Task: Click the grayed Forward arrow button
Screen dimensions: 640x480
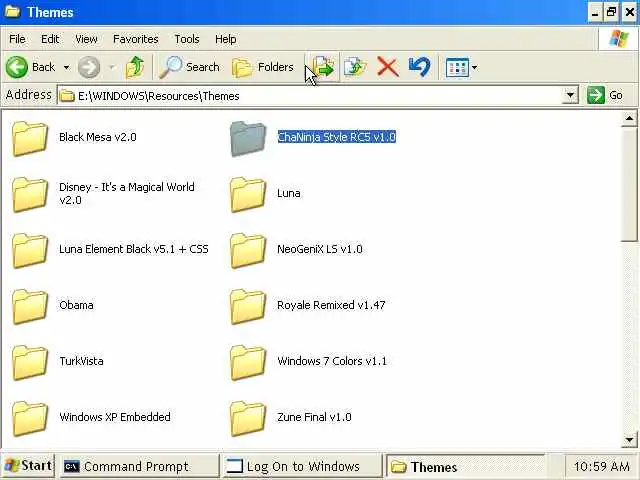Action: point(89,67)
